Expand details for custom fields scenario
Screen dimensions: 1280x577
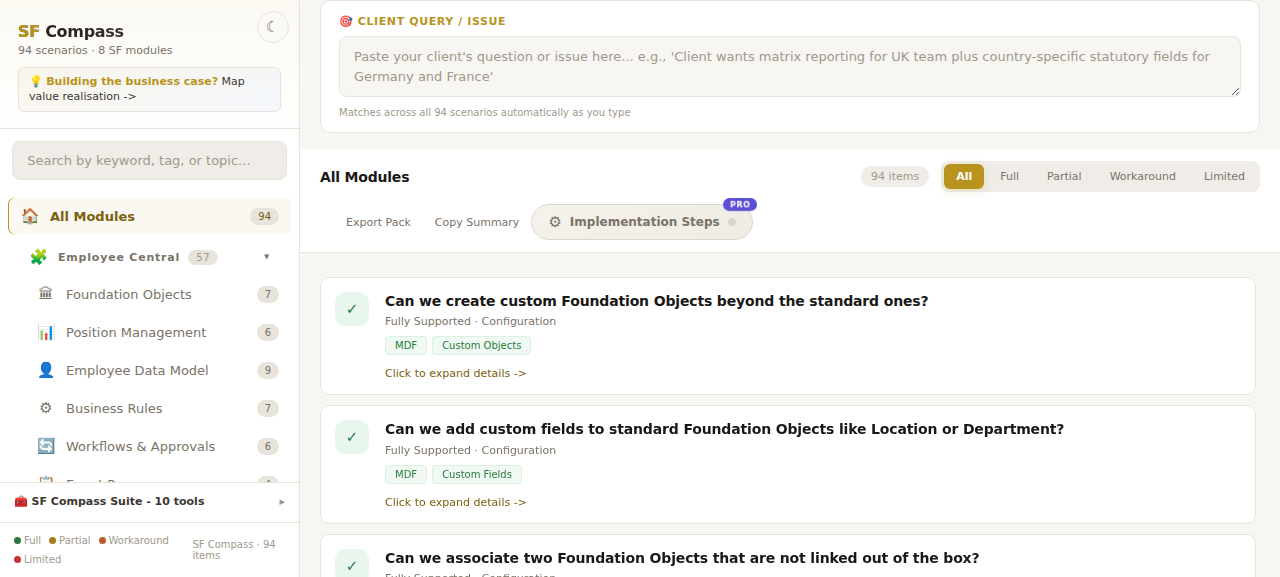[455, 502]
